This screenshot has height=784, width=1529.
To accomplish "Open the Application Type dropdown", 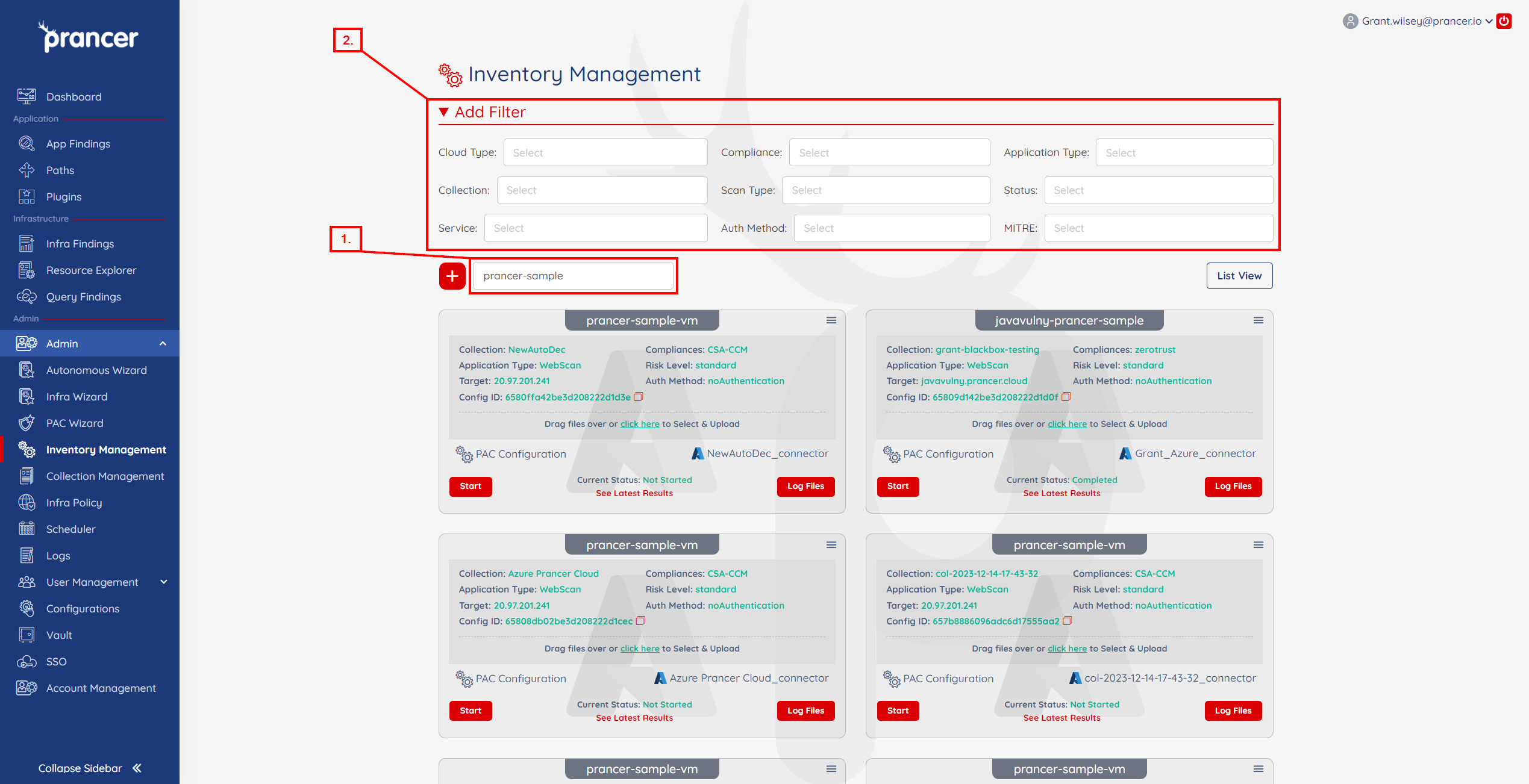I will point(1184,152).
